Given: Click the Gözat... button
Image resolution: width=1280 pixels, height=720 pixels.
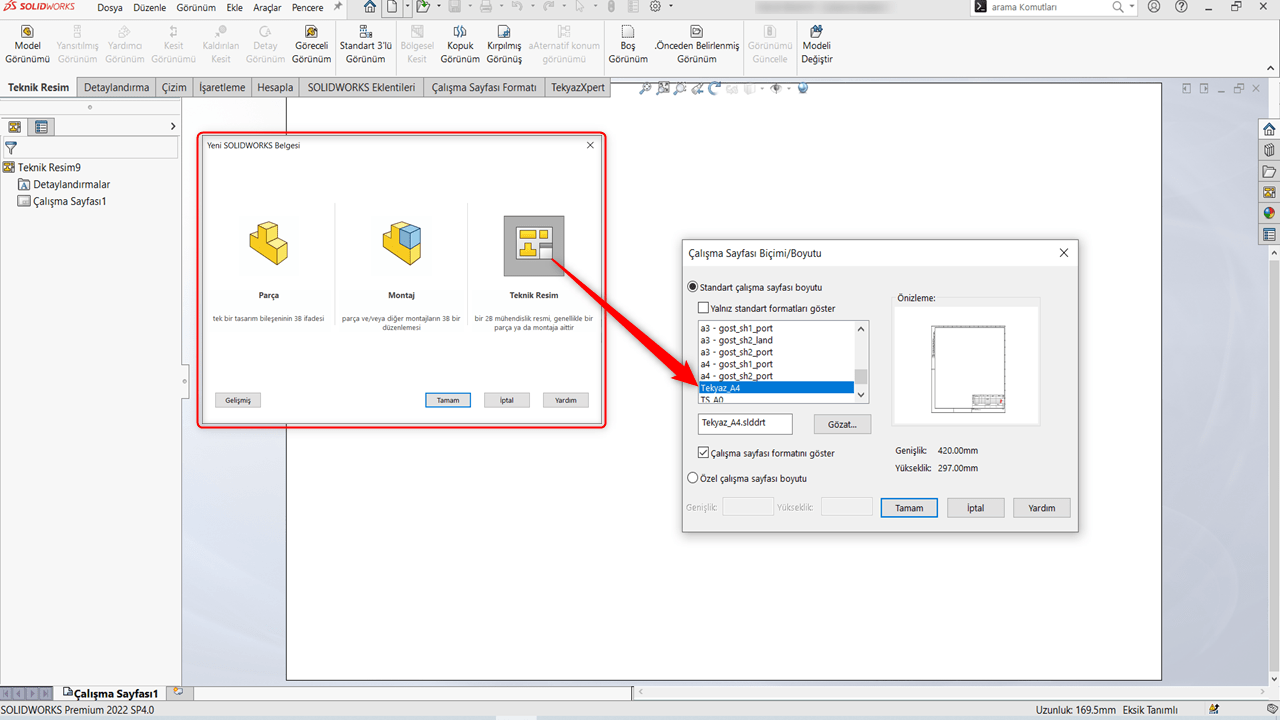Looking at the screenshot, I should click(x=842, y=424).
